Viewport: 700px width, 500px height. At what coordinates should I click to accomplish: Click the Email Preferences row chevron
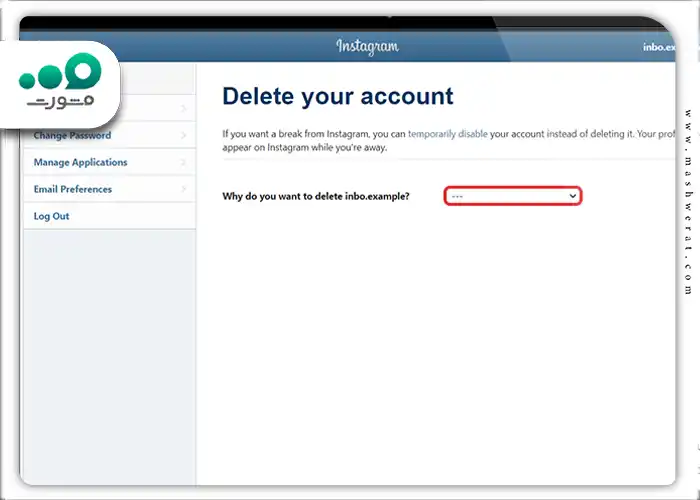pyautogui.click(x=183, y=189)
